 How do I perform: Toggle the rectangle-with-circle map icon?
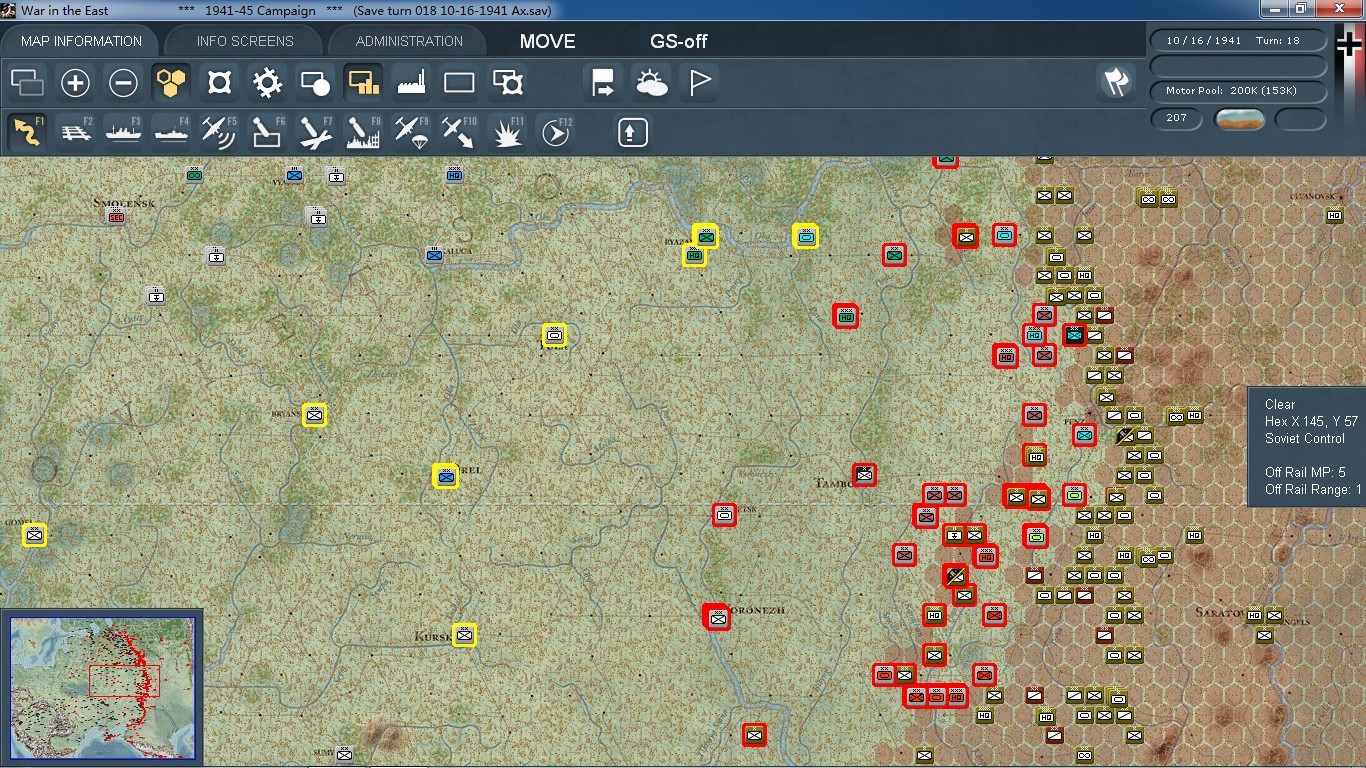point(315,83)
